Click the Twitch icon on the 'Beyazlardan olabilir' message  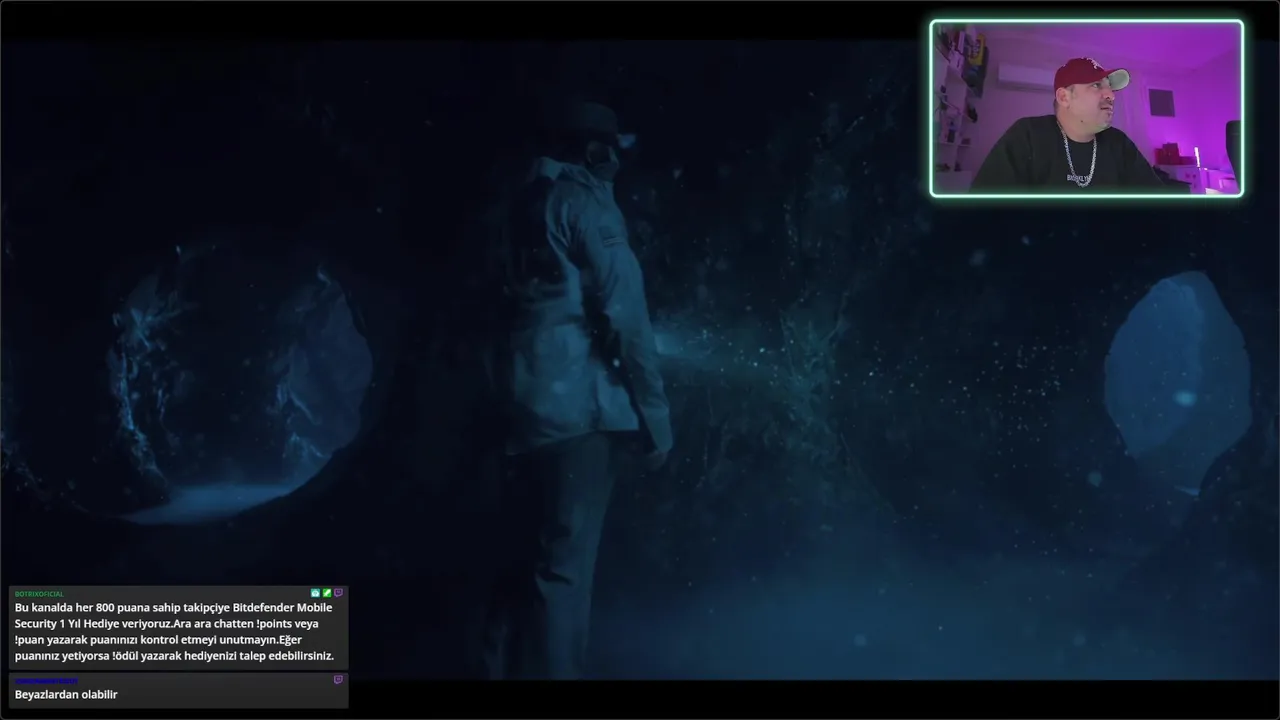pyautogui.click(x=338, y=680)
